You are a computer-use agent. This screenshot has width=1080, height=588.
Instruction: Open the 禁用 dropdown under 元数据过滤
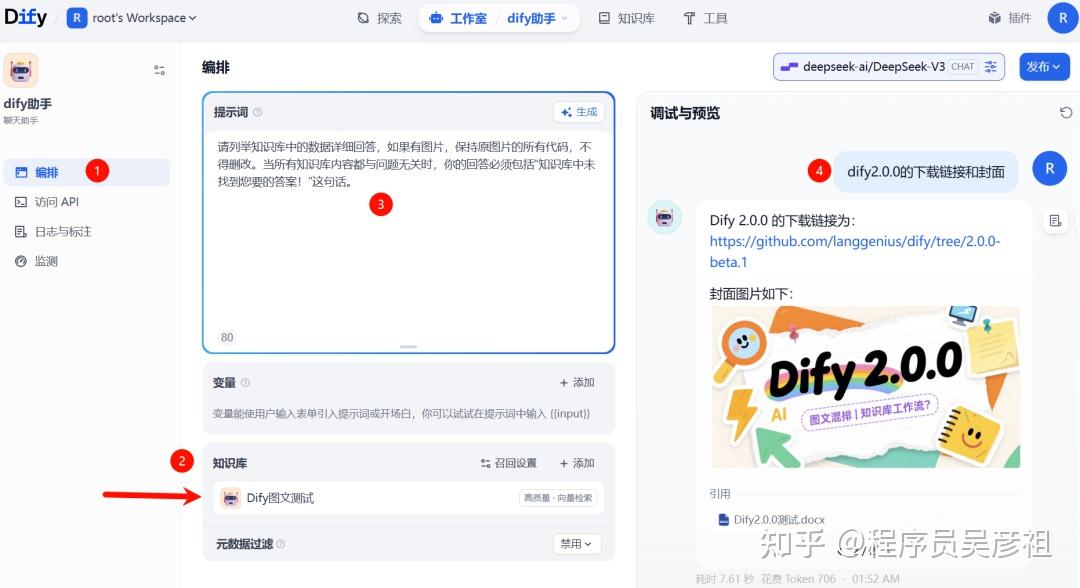tap(577, 543)
